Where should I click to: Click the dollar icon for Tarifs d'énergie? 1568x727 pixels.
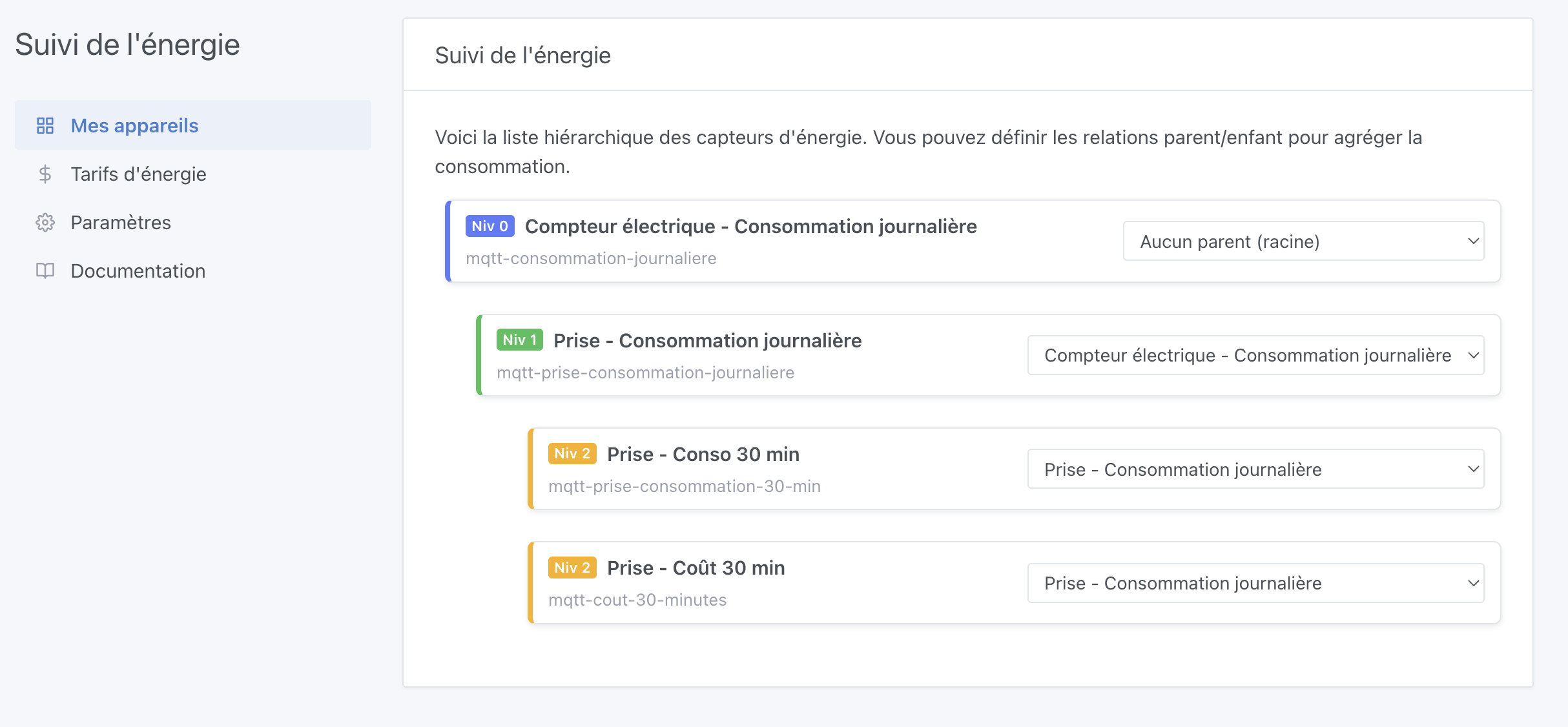[x=45, y=174]
